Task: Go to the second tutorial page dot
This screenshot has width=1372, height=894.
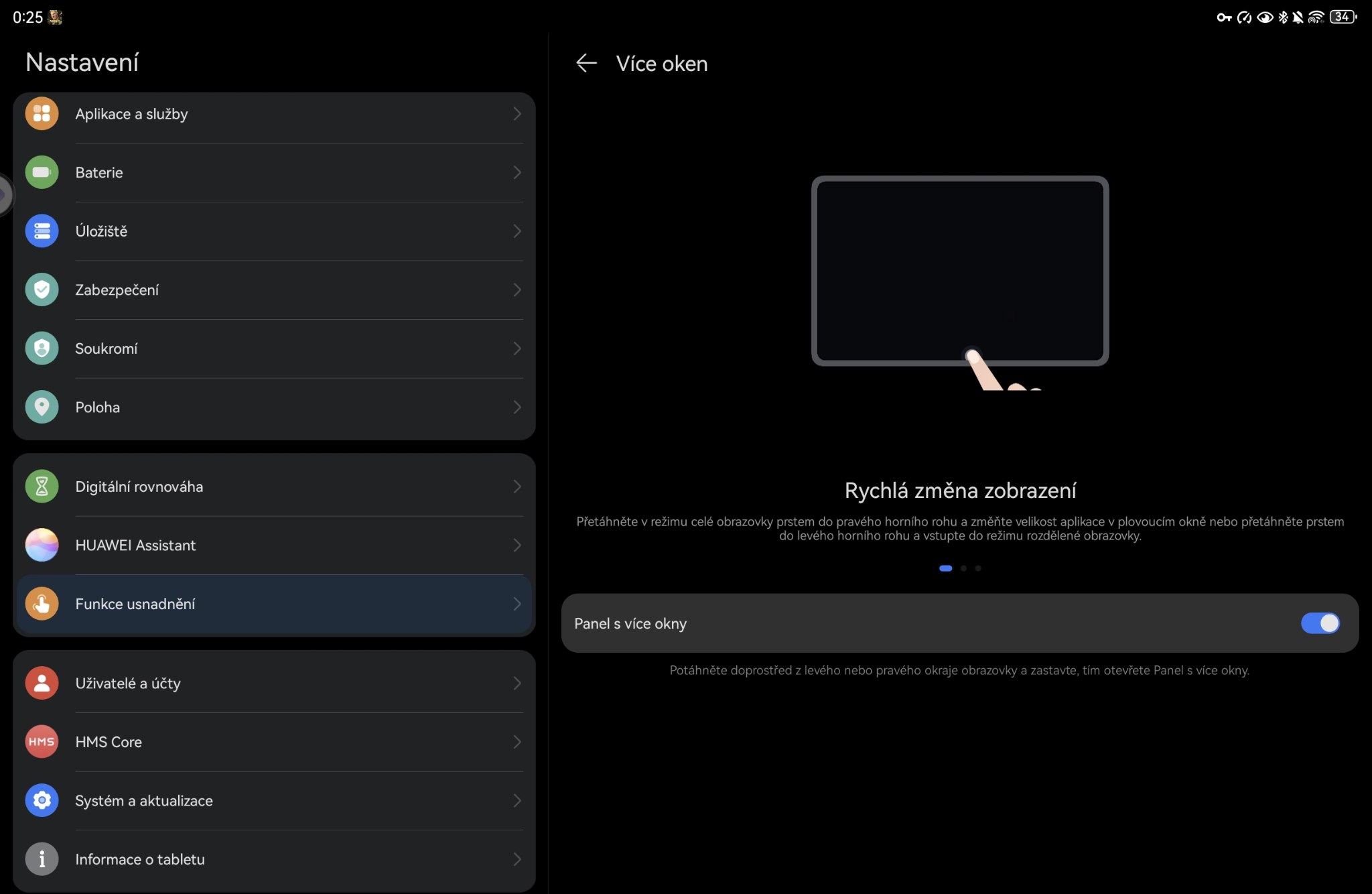Action: (963, 568)
